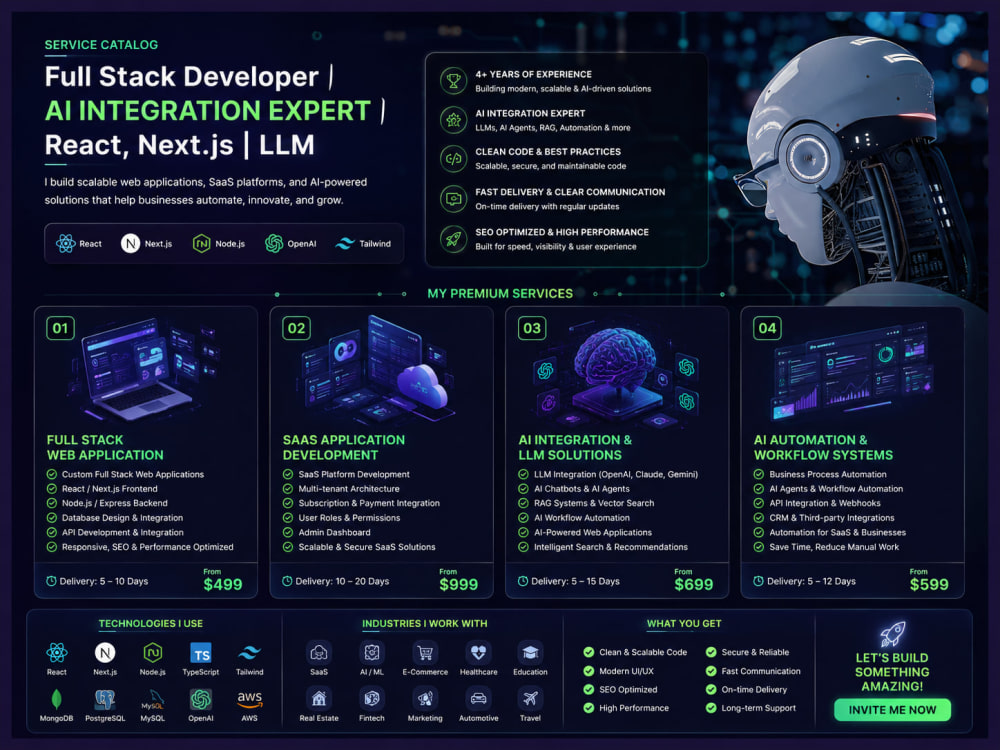Click the $699 price on AI Integration card

(694, 584)
